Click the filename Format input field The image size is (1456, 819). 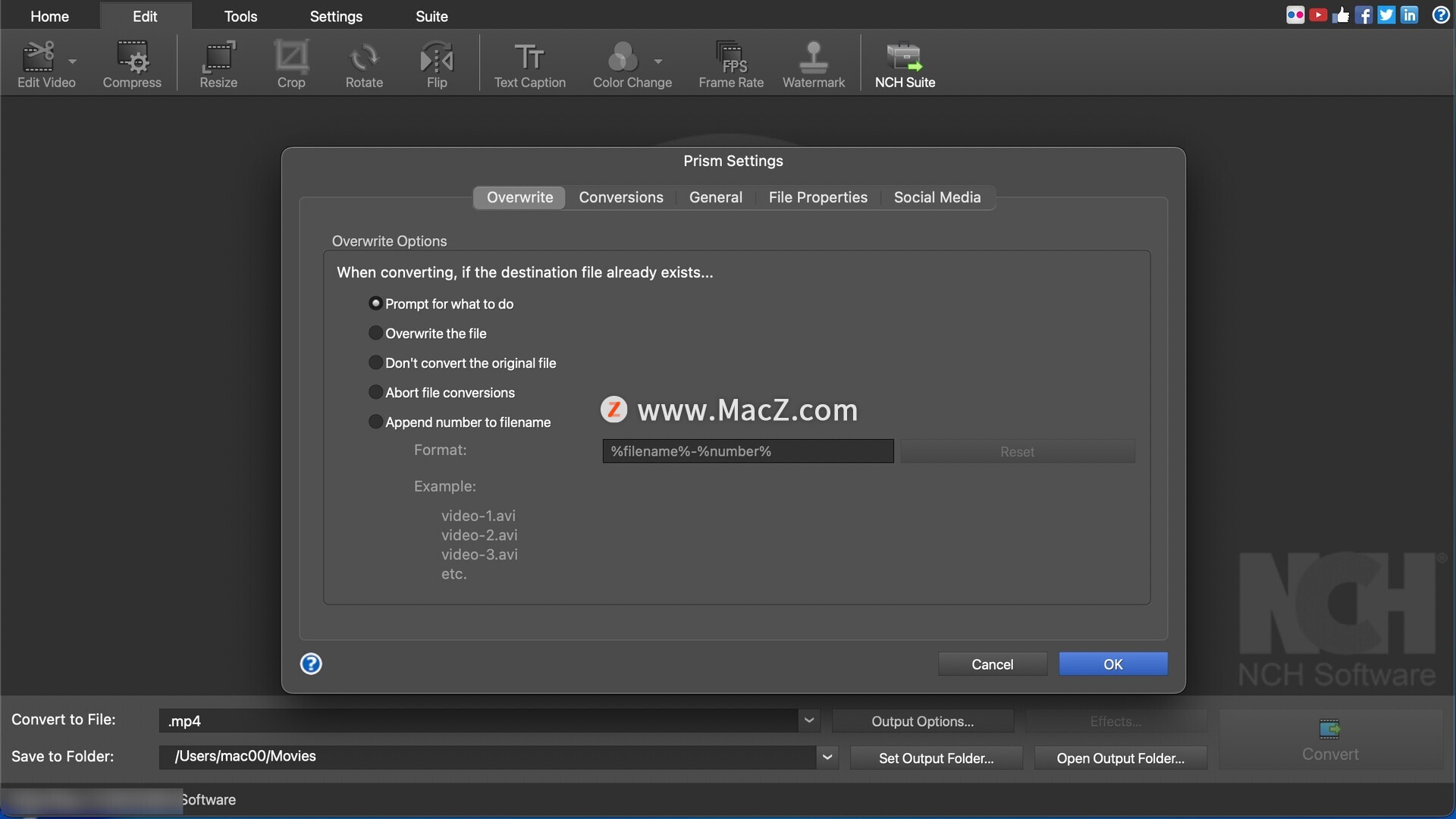coord(748,451)
